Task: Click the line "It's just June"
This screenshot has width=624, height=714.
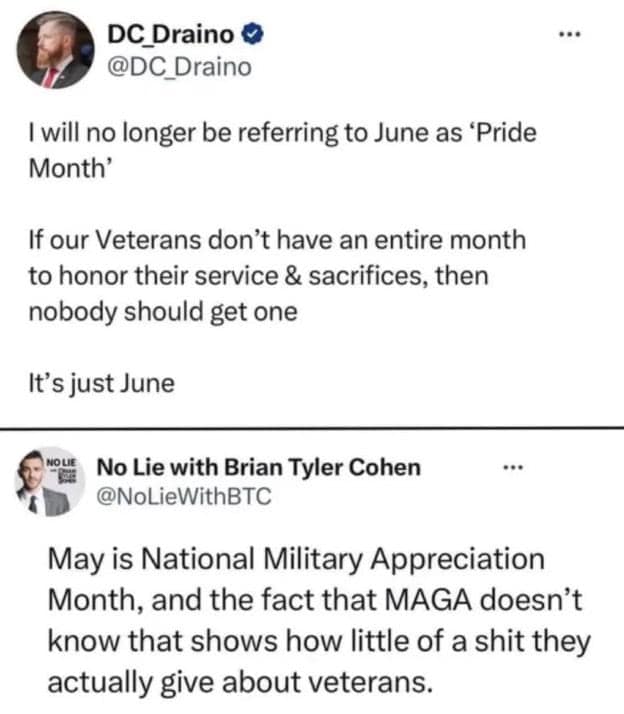Action: tap(101, 383)
